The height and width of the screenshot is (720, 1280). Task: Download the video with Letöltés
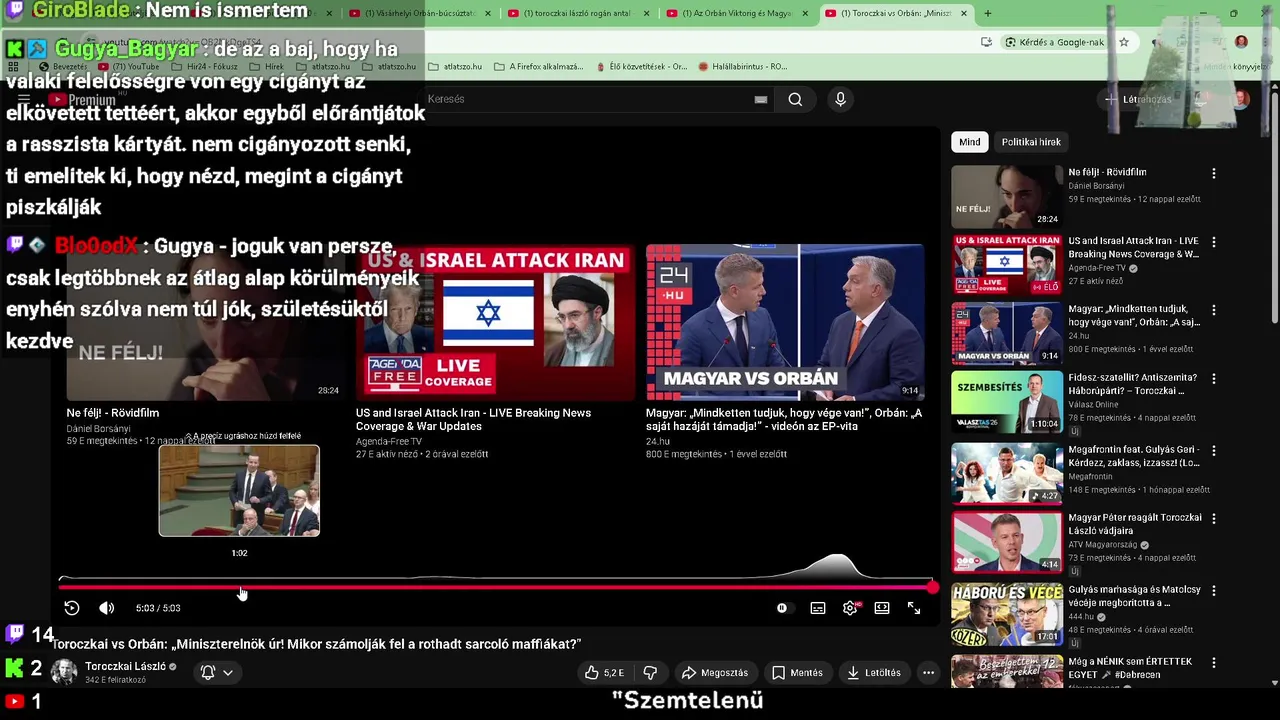point(873,673)
